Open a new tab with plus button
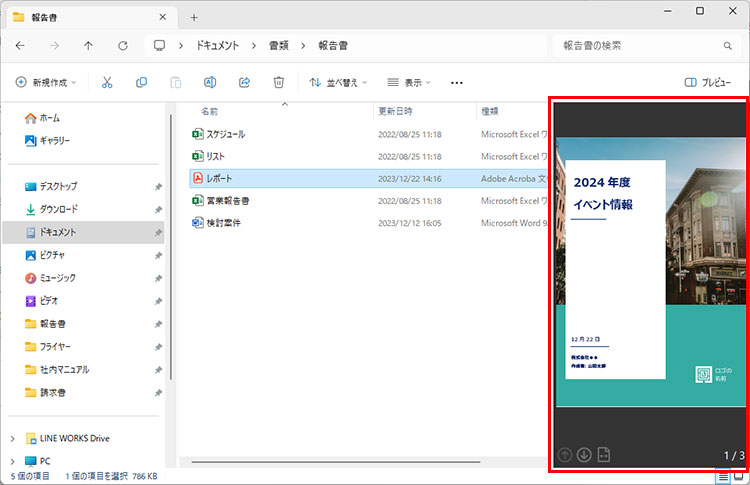 194,17
